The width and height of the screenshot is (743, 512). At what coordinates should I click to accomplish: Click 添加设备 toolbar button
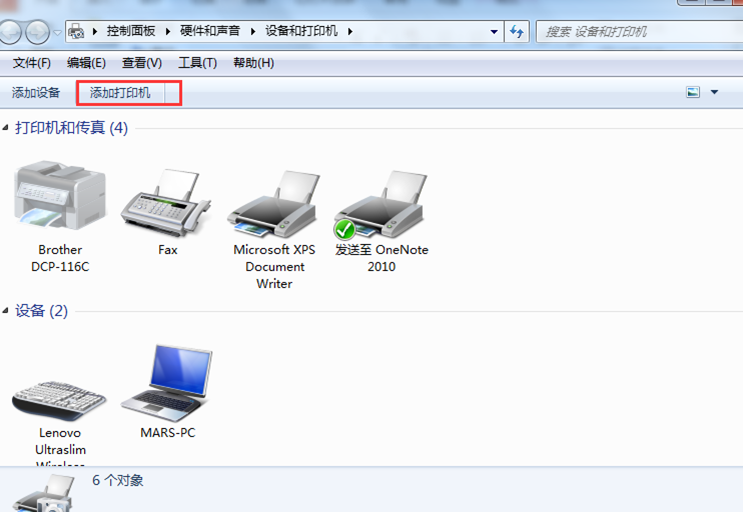(x=36, y=92)
